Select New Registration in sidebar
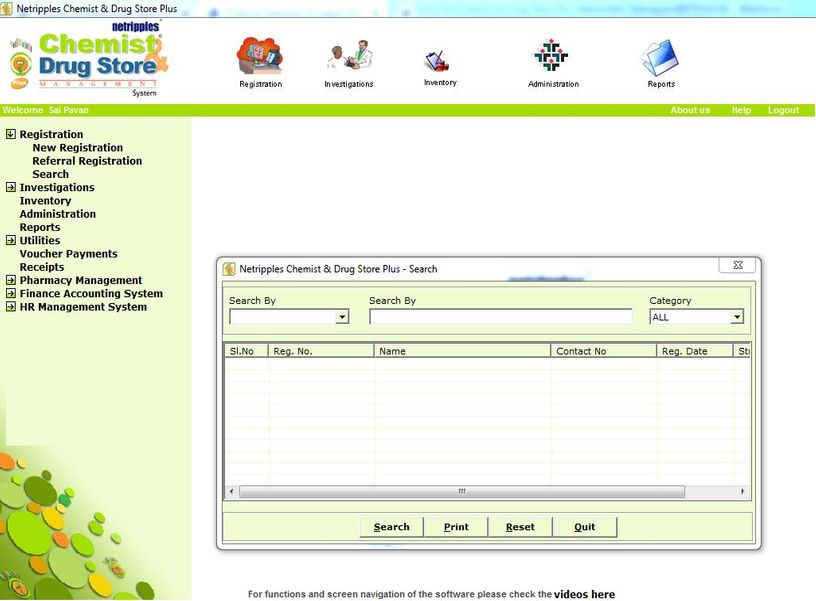Screen dimensions: 816x601 [x=78, y=148]
